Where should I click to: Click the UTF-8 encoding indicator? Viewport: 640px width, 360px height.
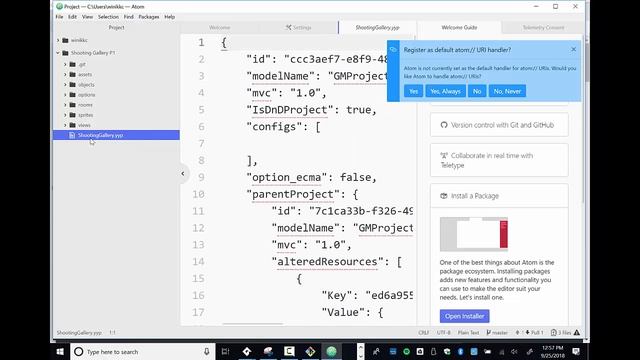[x=444, y=333]
